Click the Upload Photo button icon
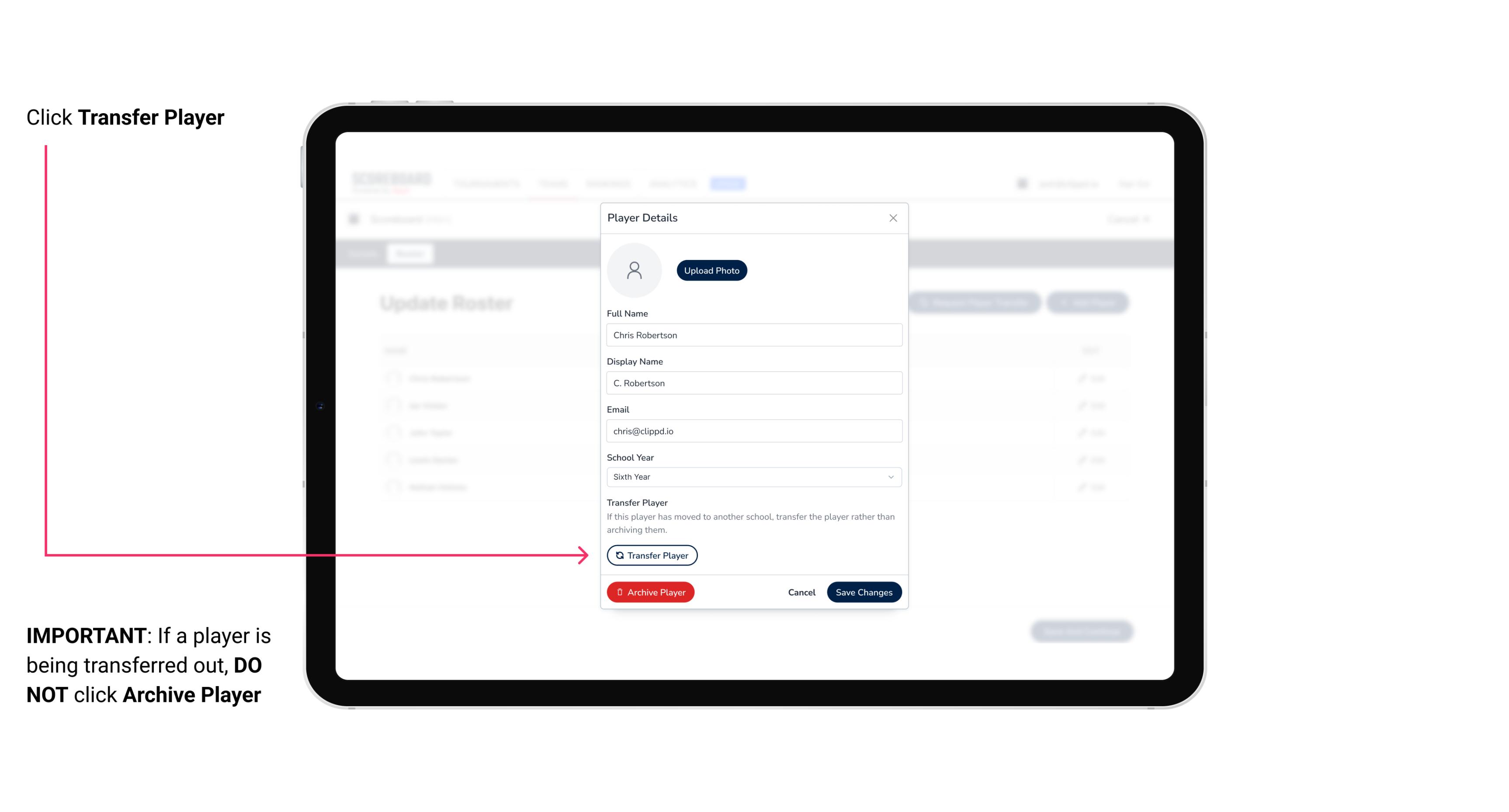The image size is (1509, 812). tap(711, 270)
